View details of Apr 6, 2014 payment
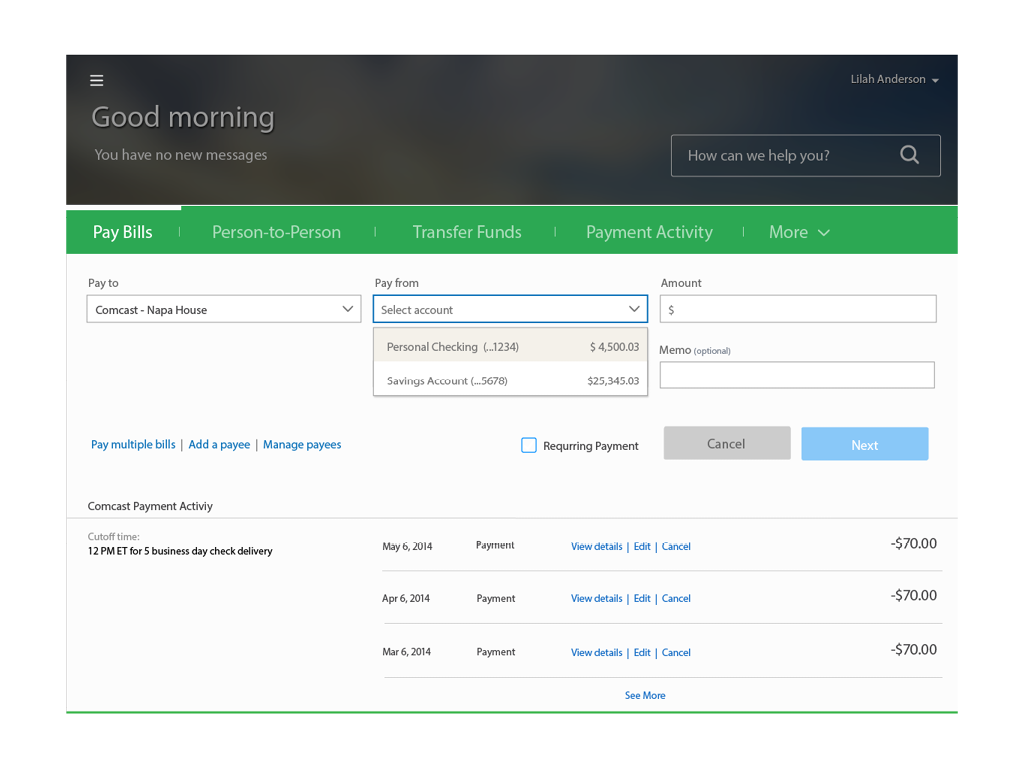 point(596,598)
